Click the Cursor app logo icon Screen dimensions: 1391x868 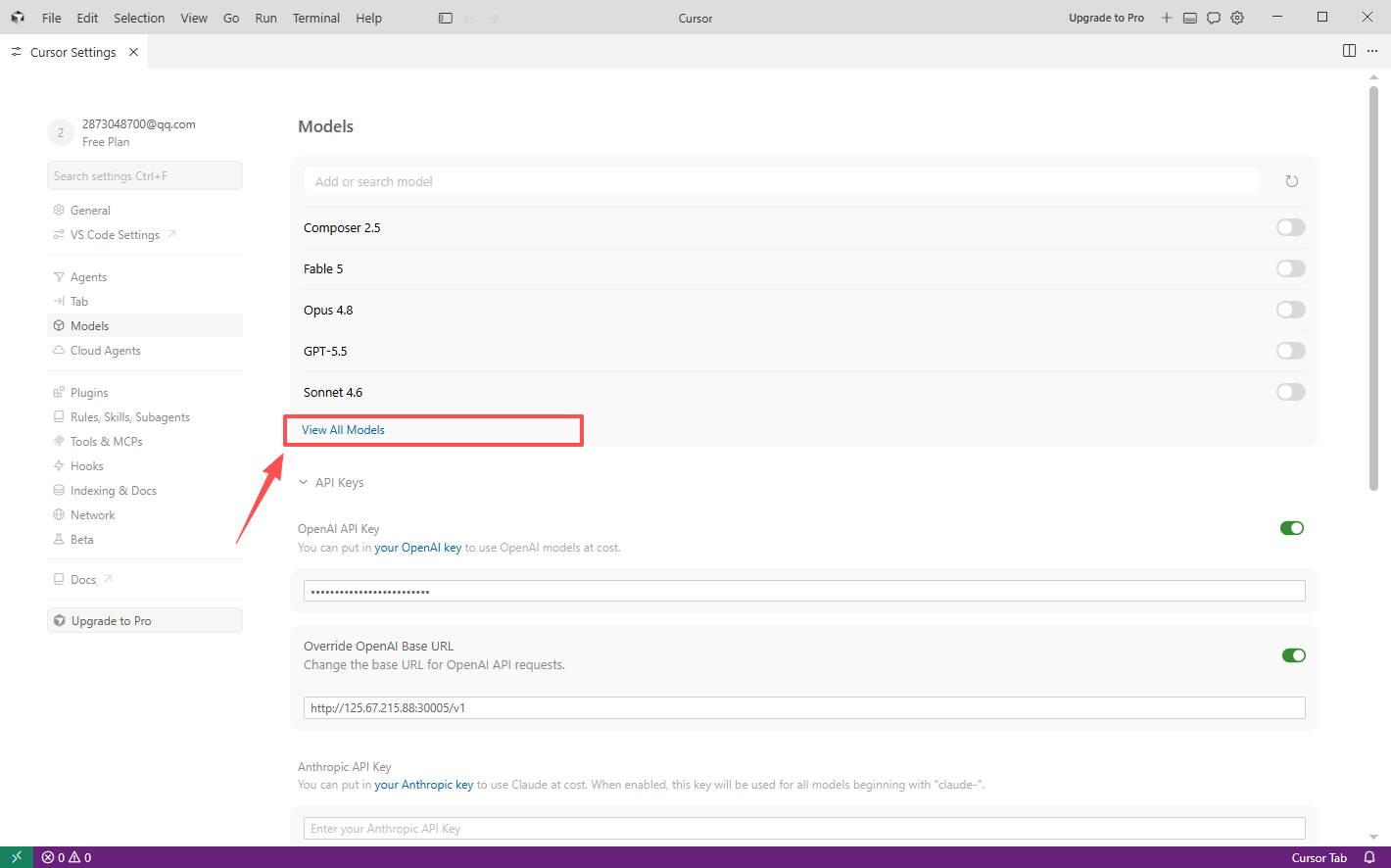pos(18,18)
